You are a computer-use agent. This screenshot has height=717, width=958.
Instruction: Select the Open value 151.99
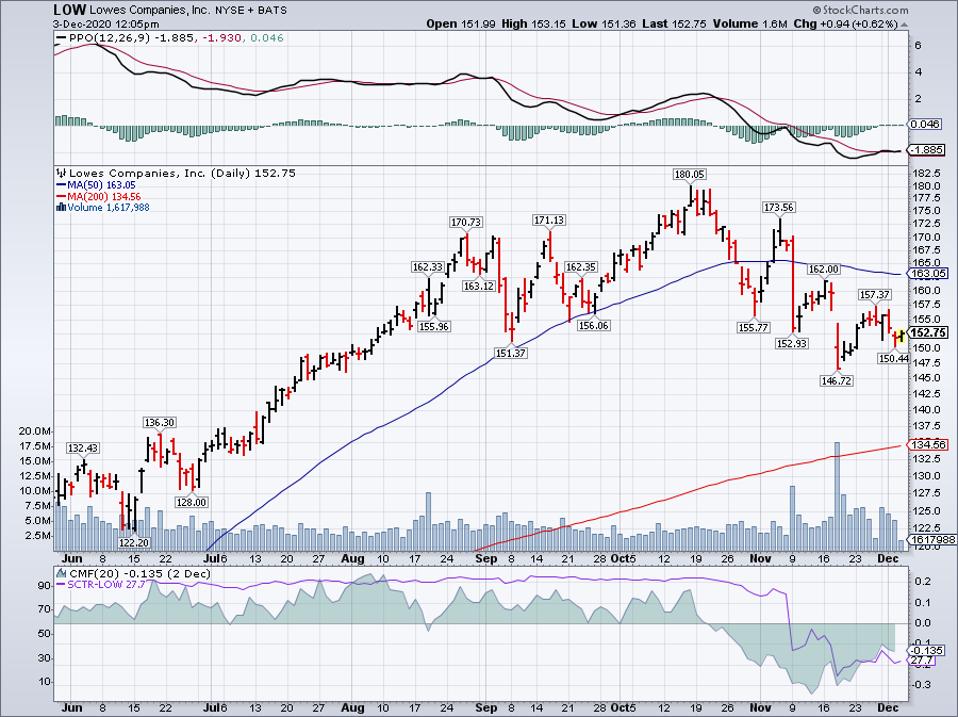pyautogui.click(x=480, y=24)
